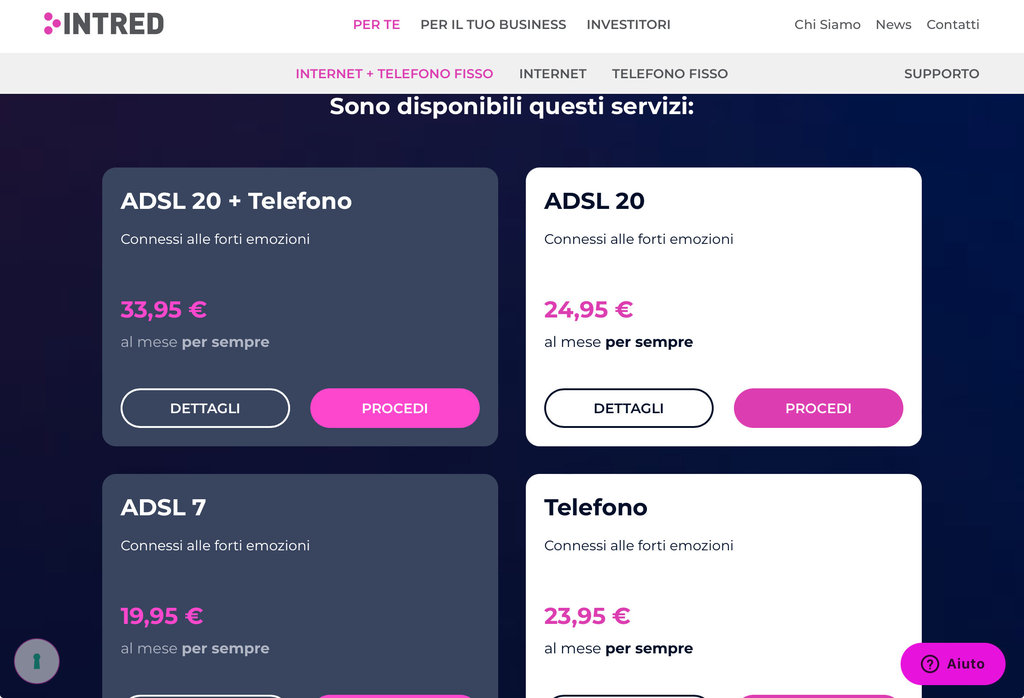Open the Aiuto help chat

tap(952, 664)
